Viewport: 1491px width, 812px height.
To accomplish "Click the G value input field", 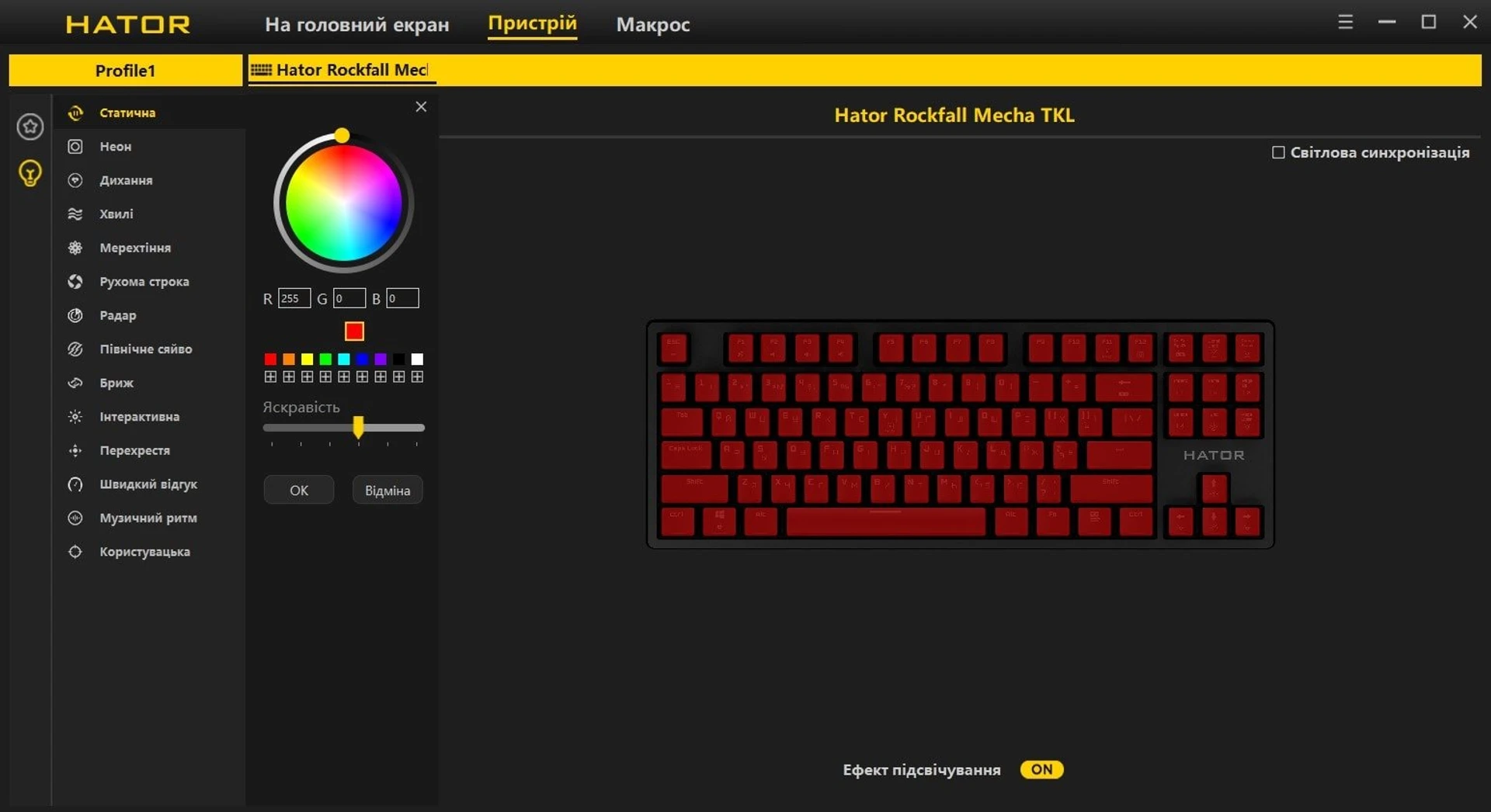I will (349, 298).
